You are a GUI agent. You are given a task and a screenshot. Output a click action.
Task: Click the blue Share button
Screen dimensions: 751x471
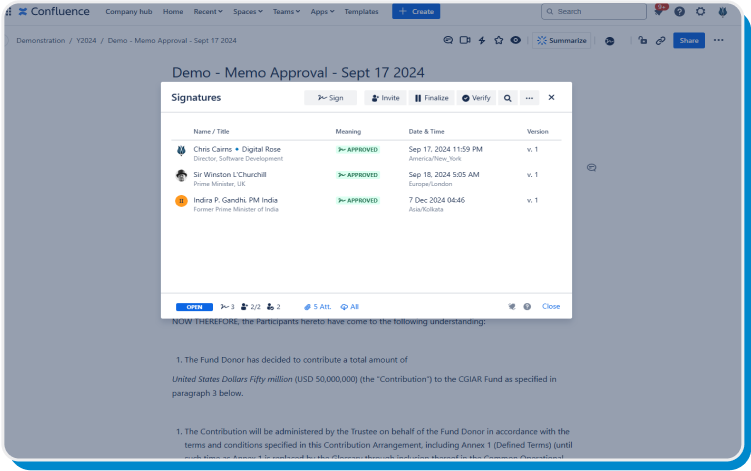click(689, 40)
